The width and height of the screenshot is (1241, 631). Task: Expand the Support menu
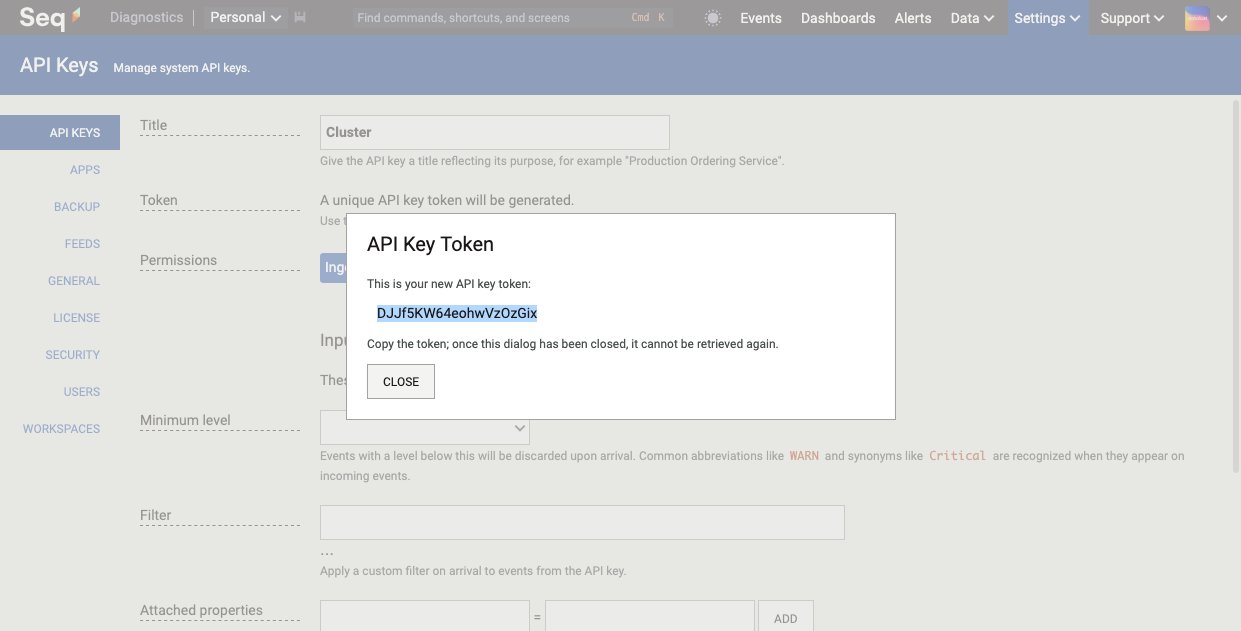[x=1132, y=18]
